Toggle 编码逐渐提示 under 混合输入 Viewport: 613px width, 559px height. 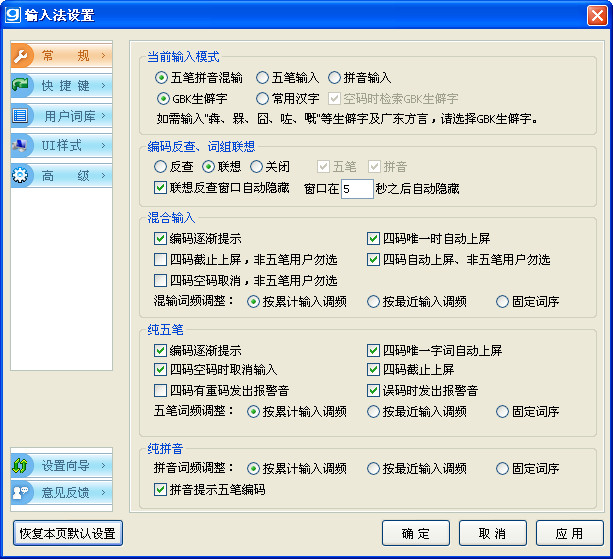pos(198,238)
